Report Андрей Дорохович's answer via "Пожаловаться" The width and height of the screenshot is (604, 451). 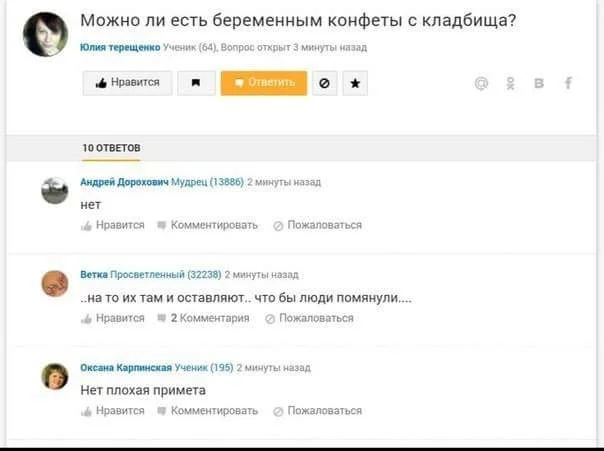(x=317, y=226)
